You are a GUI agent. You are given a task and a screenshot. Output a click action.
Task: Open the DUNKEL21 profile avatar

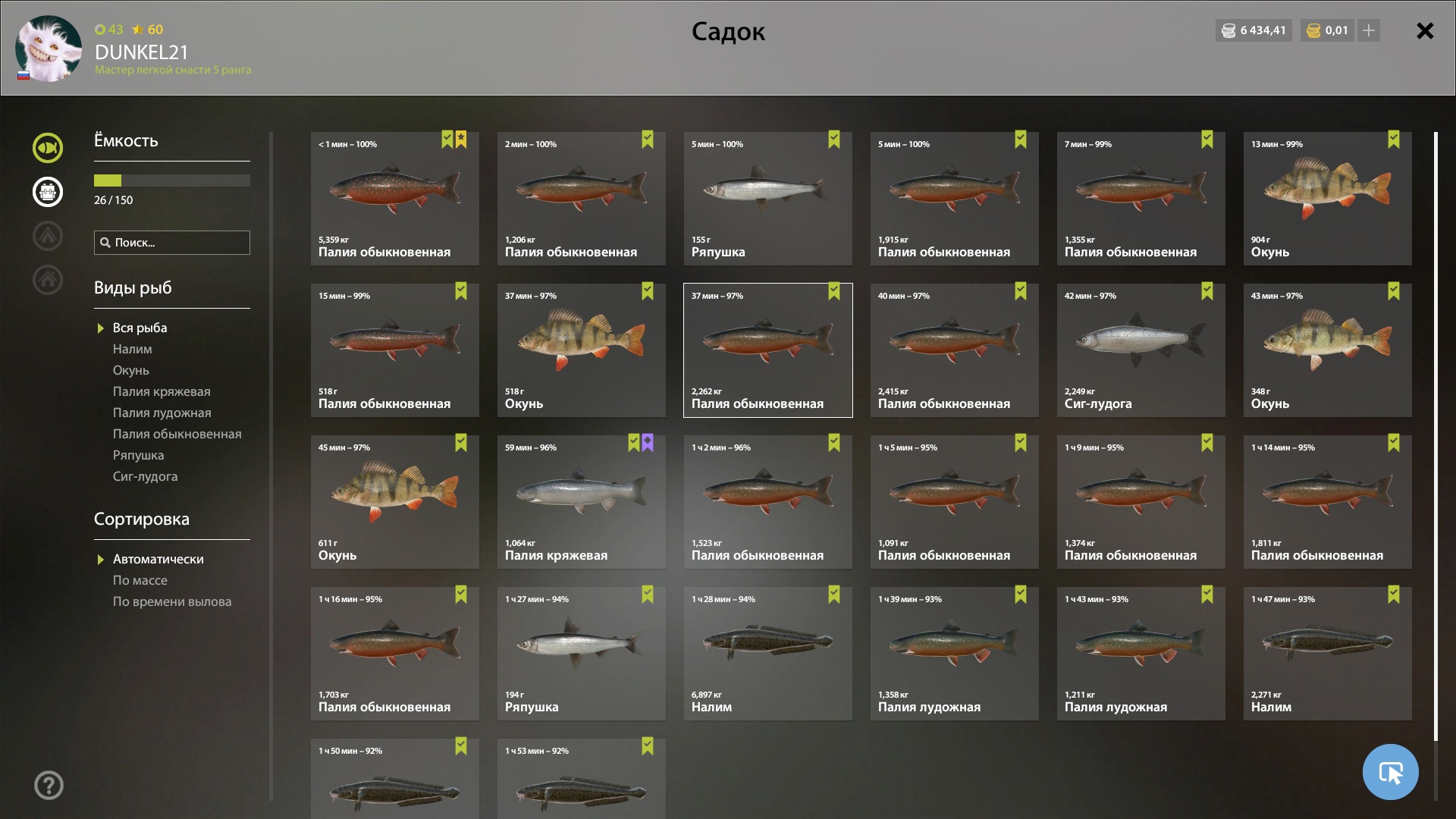coord(49,49)
